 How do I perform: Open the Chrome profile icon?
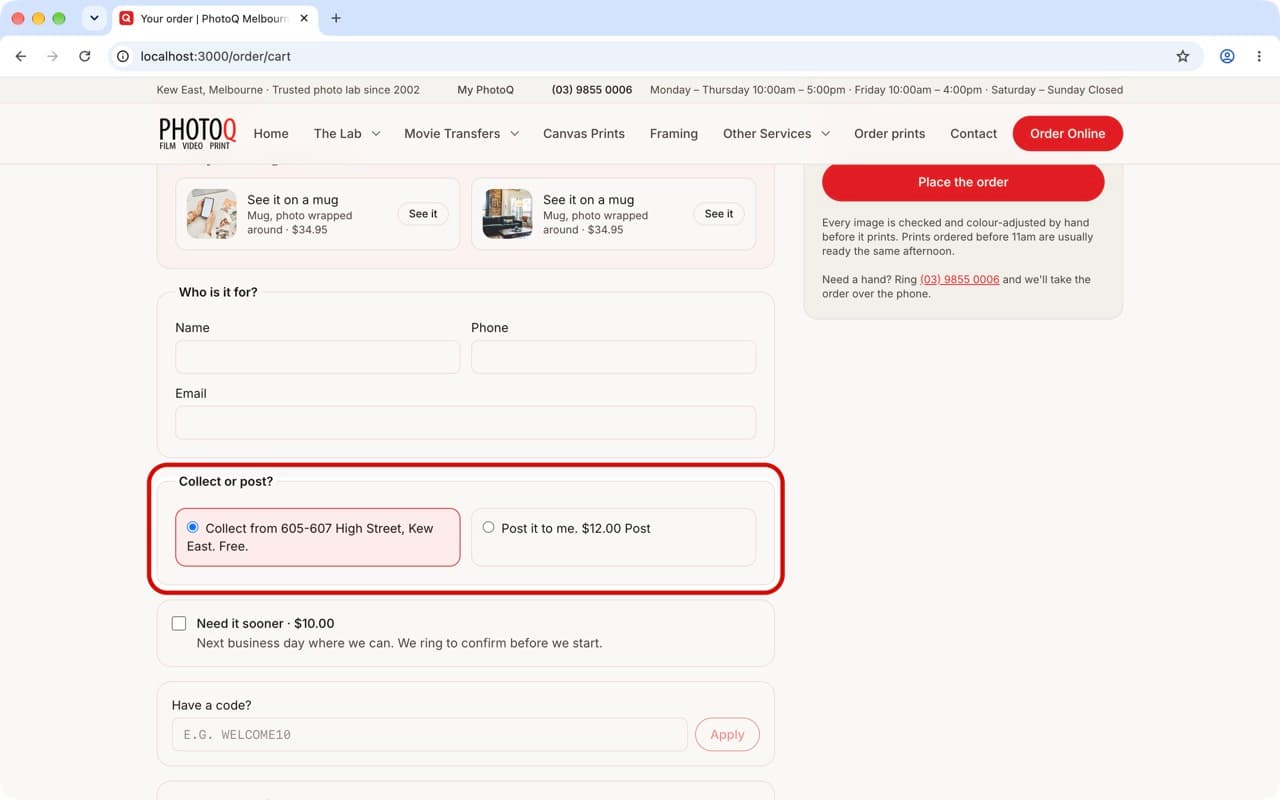1227,57
